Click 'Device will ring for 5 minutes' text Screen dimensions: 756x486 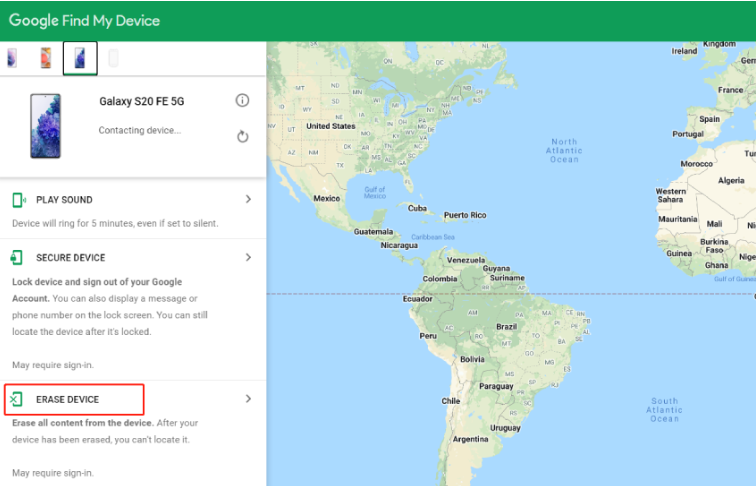115,223
